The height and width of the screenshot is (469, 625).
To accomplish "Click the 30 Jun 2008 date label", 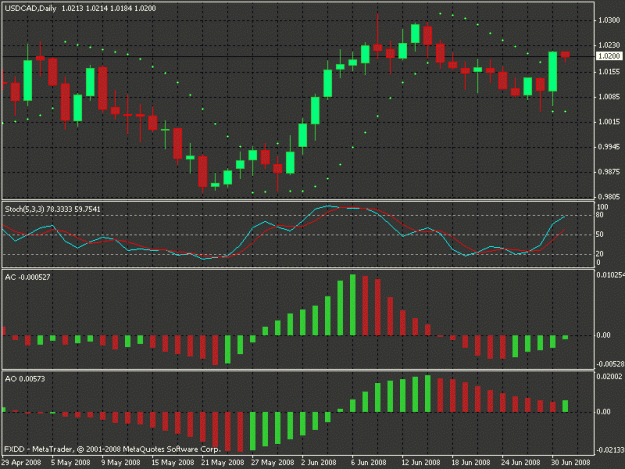I will (x=570, y=463).
